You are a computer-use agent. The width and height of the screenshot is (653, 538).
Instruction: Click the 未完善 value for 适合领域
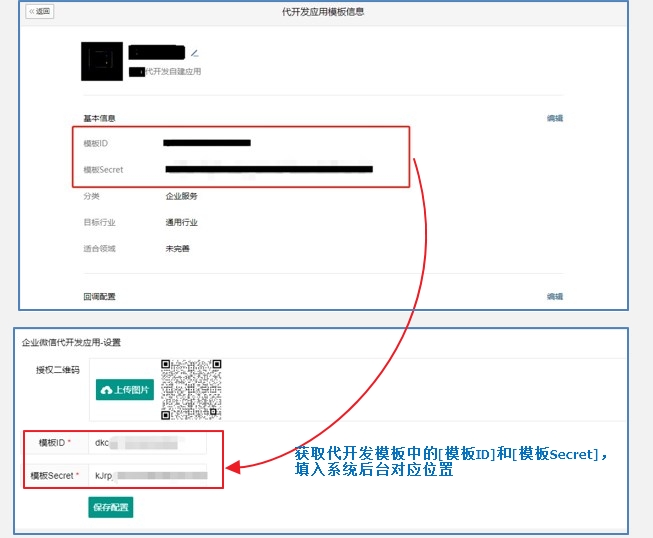(178, 248)
